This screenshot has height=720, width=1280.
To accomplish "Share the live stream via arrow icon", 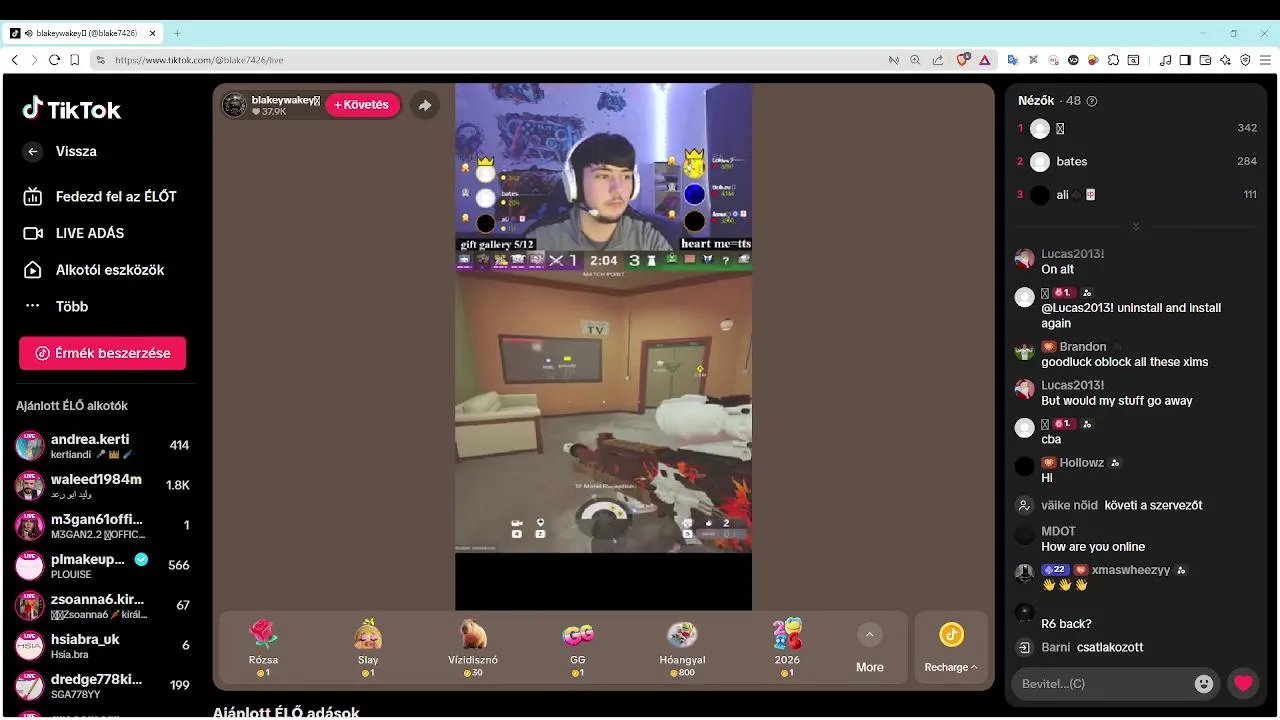I will pyautogui.click(x=425, y=105).
